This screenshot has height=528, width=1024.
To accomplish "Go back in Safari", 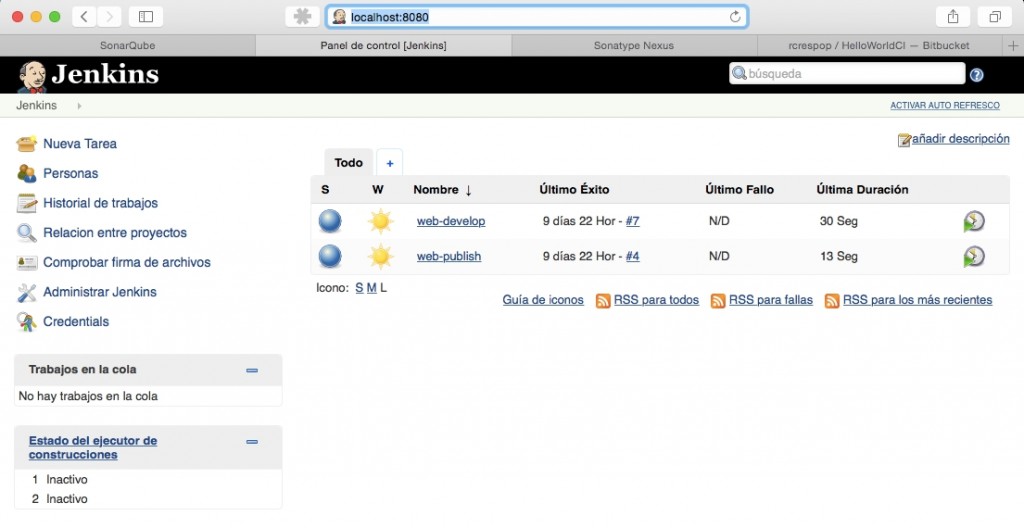I will click(84, 17).
